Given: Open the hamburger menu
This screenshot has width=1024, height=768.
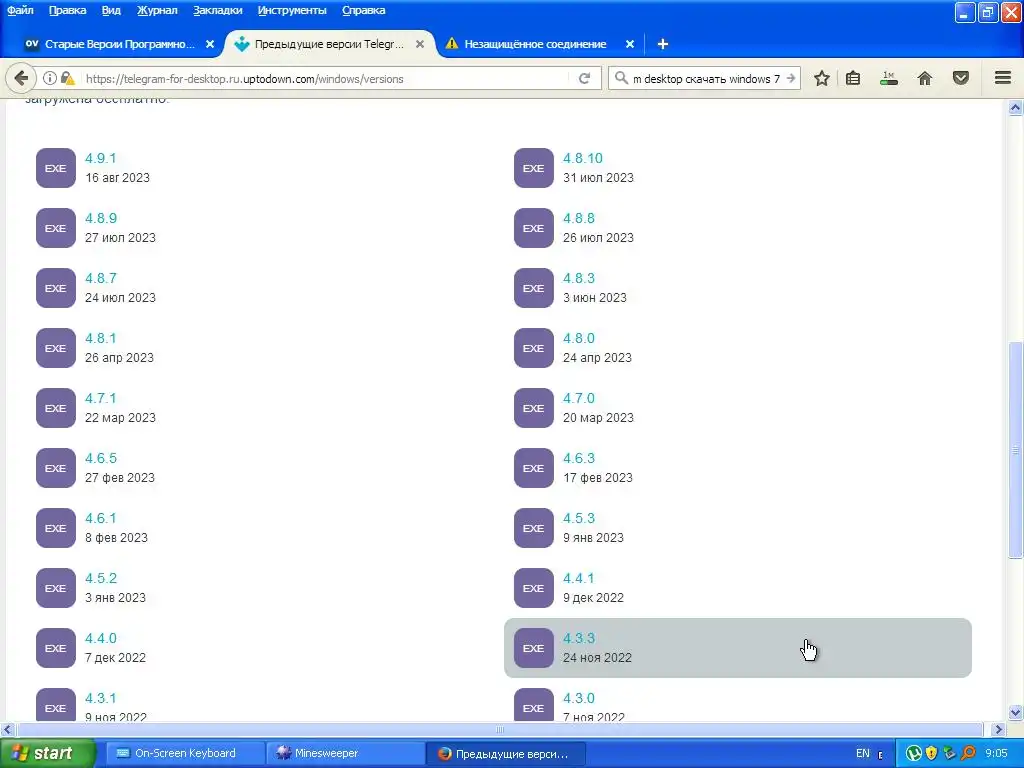Looking at the screenshot, I should click(1003, 78).
